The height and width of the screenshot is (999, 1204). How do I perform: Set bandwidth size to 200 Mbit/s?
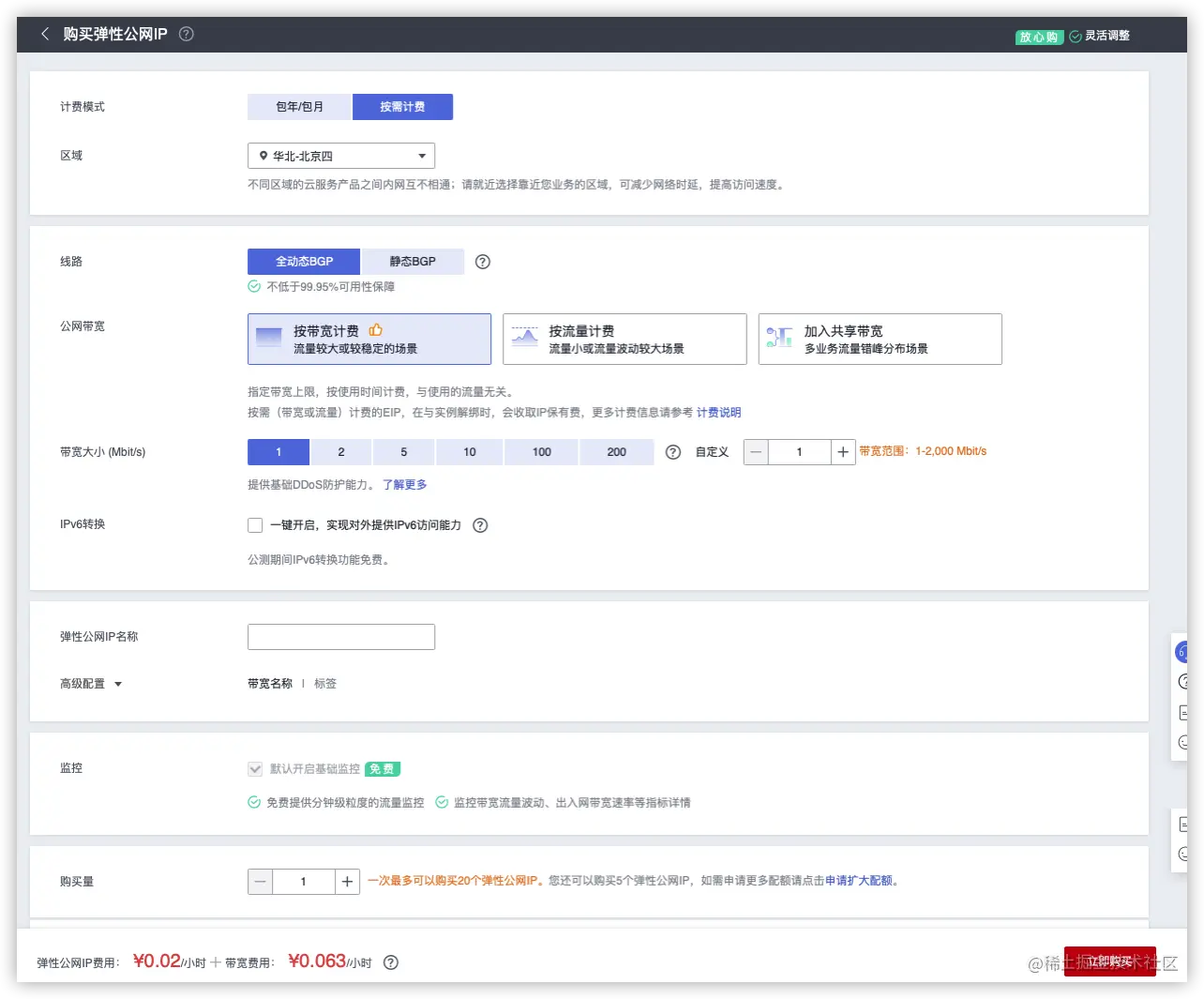616,452
